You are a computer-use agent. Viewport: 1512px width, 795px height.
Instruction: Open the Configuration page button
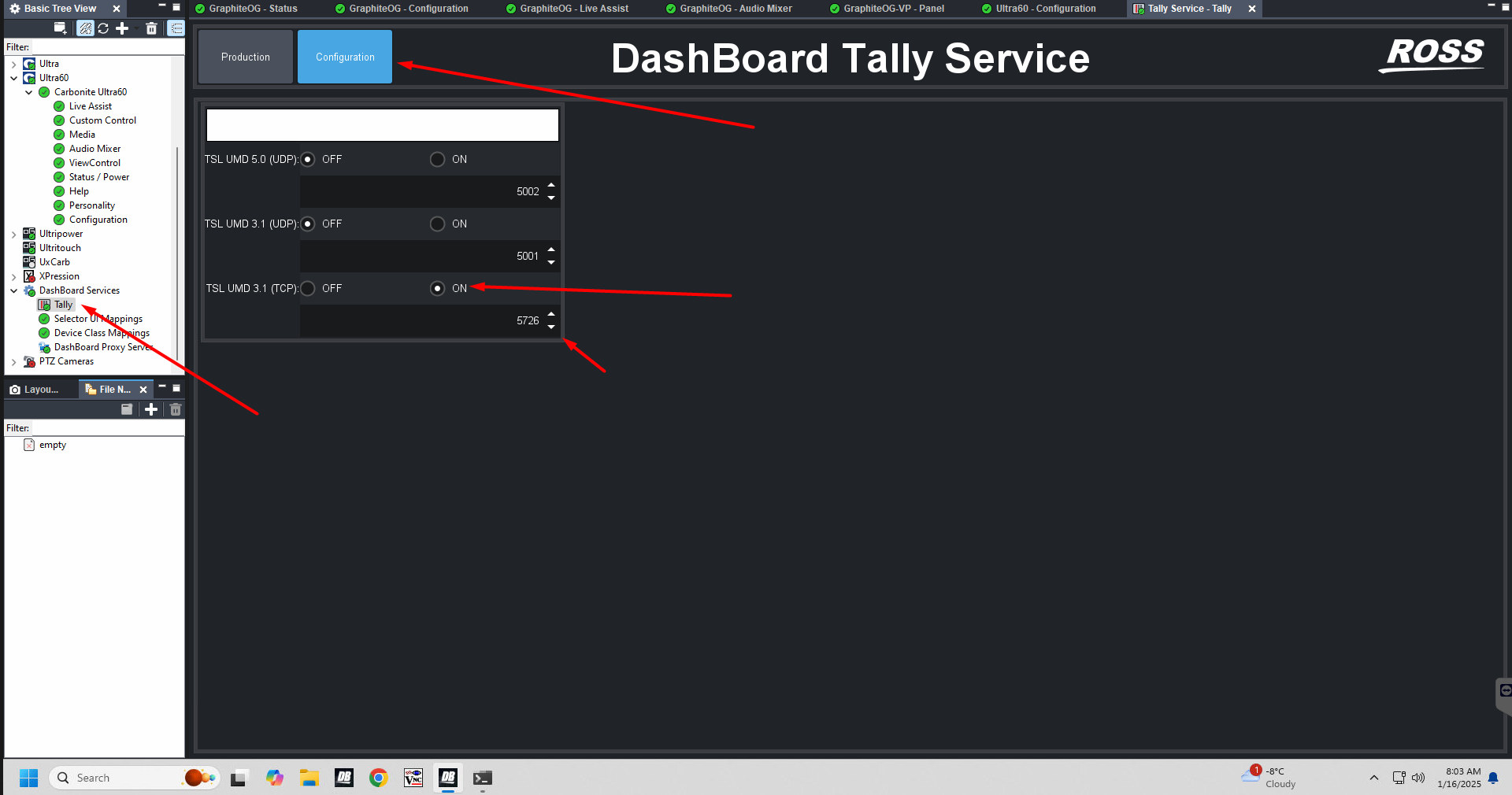coord(345,57)
